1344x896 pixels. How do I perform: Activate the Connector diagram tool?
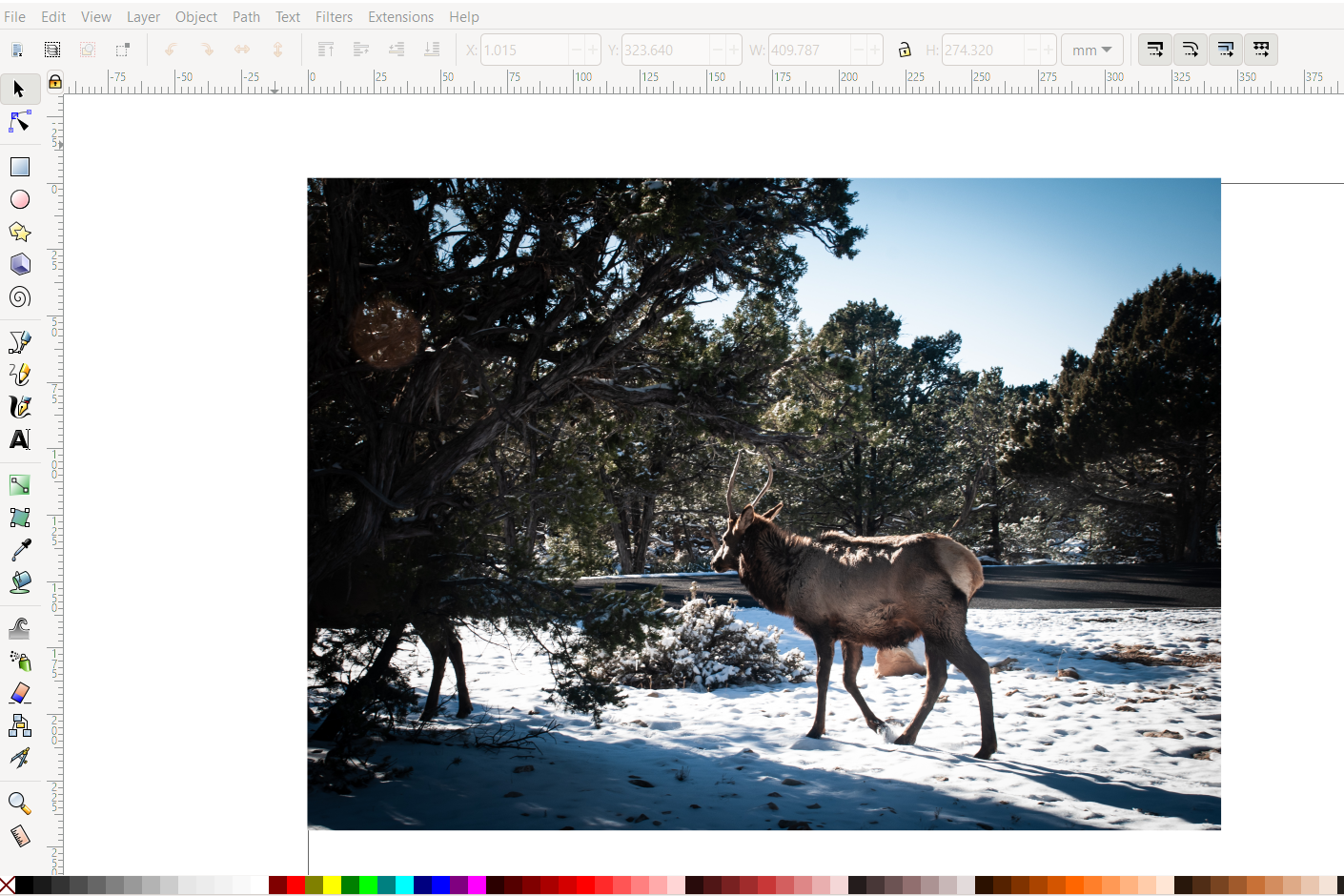point(19,725)
